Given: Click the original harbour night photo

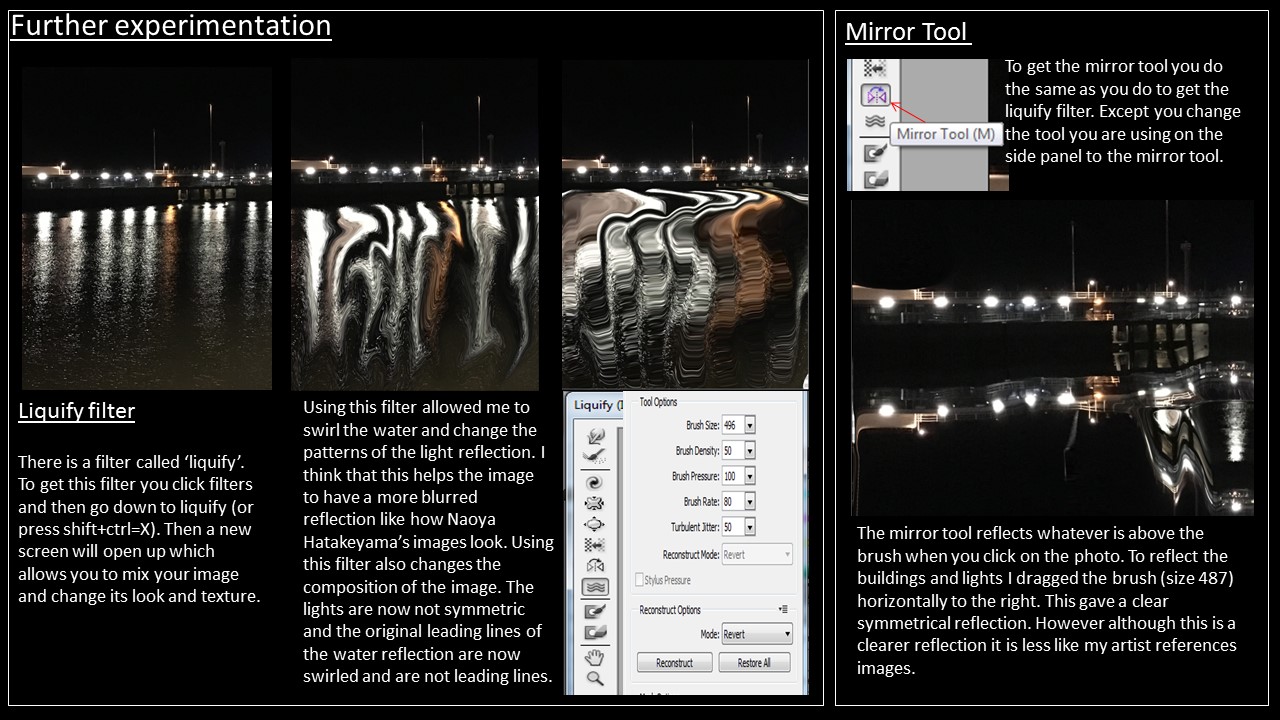Looking at the screenshot, I should click(x=147, y=228).
